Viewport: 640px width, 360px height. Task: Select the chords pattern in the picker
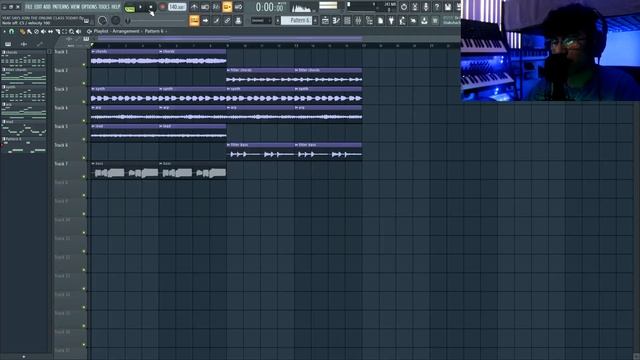[x=24, y=58]
